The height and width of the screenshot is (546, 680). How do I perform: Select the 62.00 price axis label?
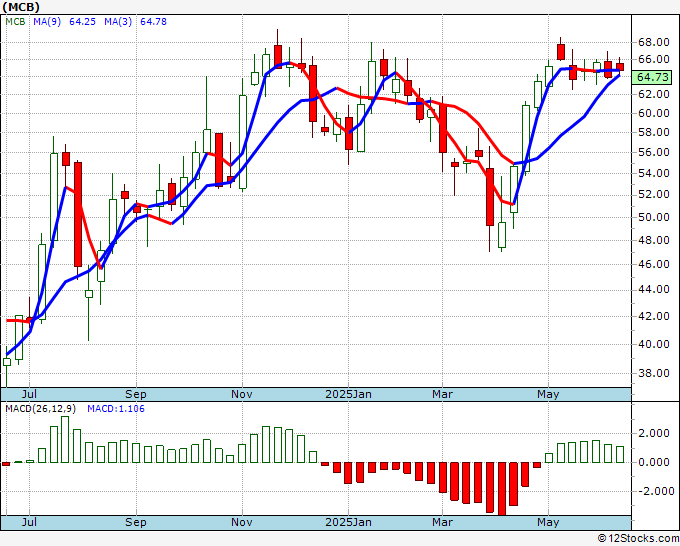pos(653,94)
